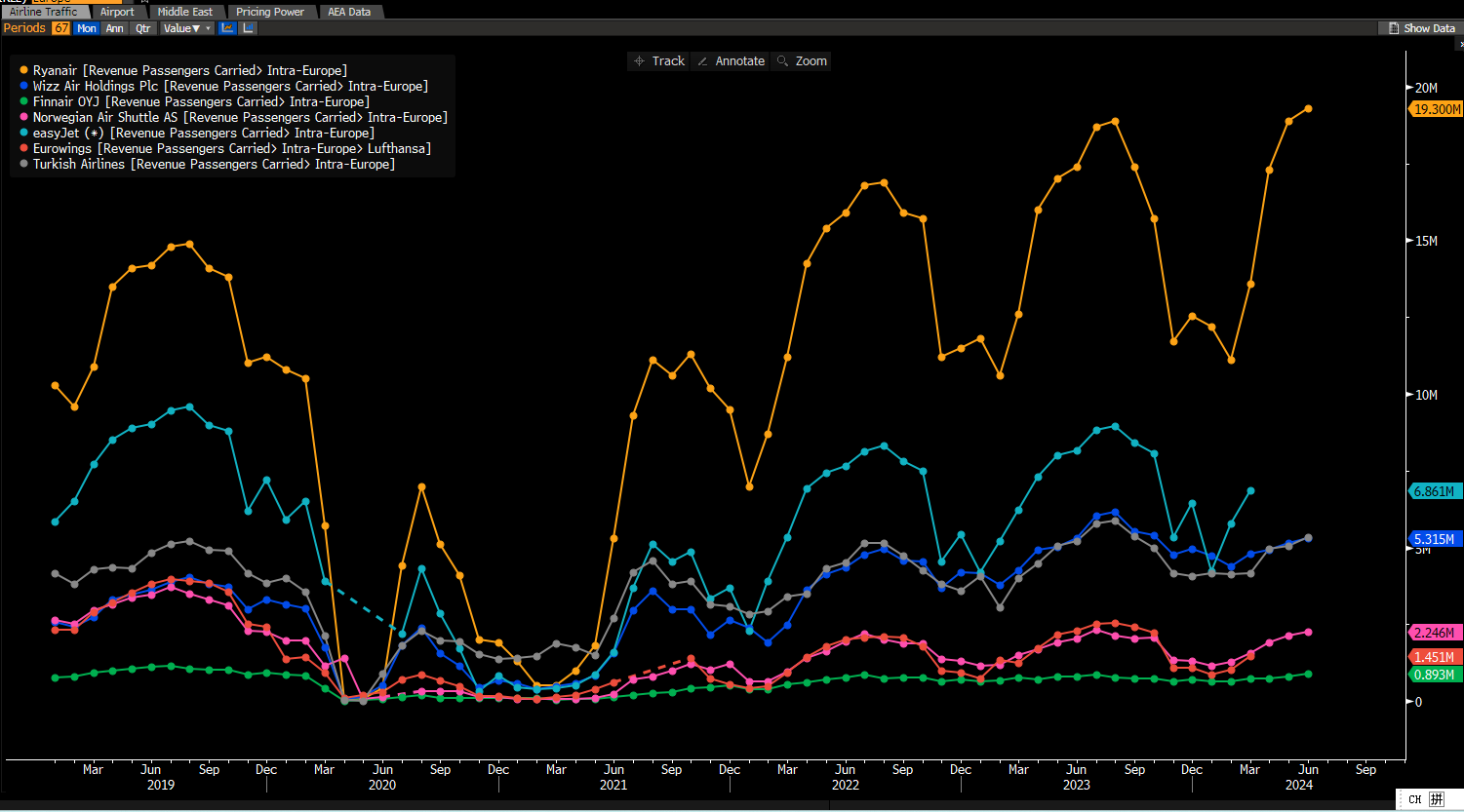This screenshot has width=1464, height=812.
Task: Click the 5.315M Wizz Air value label
Action: (1434, 539)
